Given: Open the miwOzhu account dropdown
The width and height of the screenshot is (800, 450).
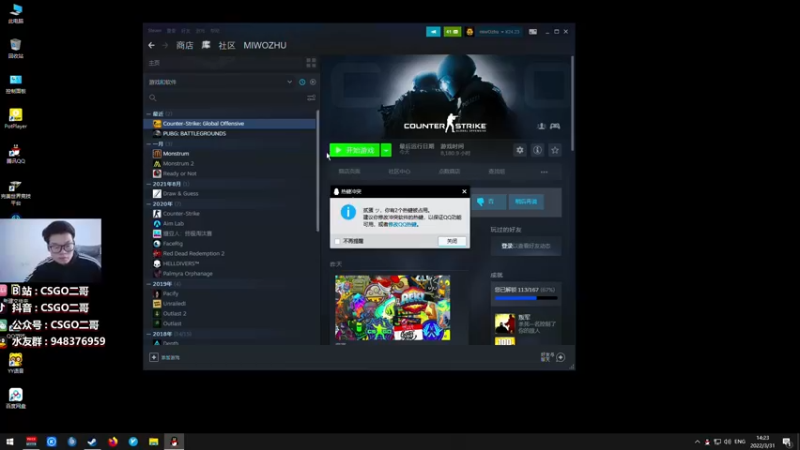Looking at the screenshot, I should click(x=498, y=32).
